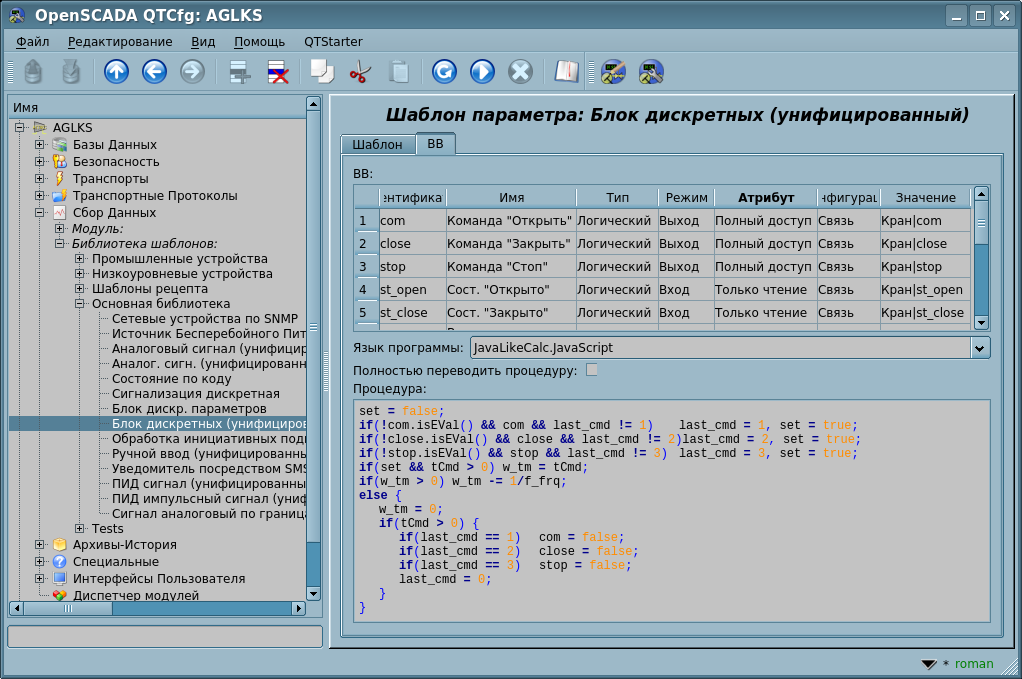Click the 'Кран|com' value cell

[x=925, y=221]
